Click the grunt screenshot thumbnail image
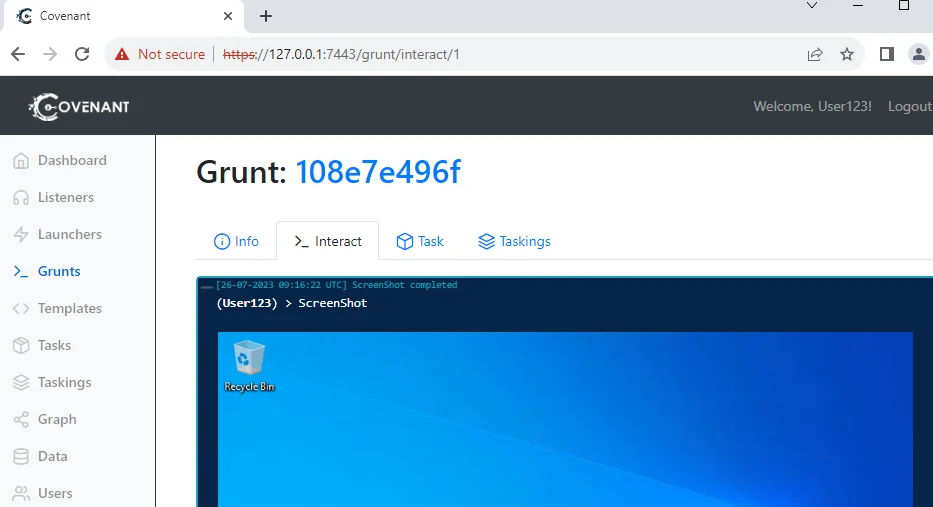The width and height of the screenshot is (933, 507). [x=565, y=420]
